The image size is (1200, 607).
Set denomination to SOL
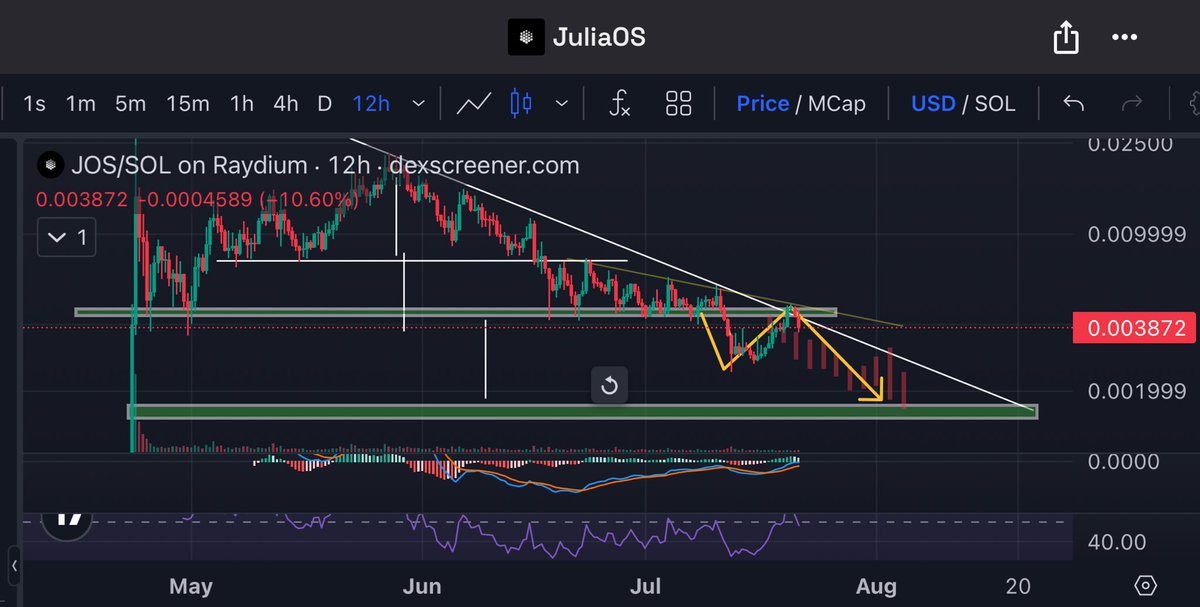[995, 103]
